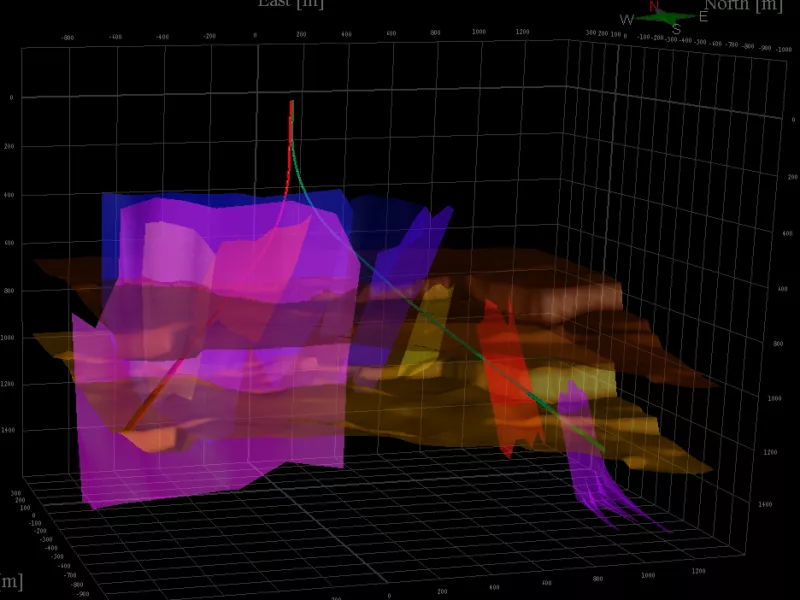The image size is (800, 600).
Task: Click the S letter on compass
Action: (677, 30)
